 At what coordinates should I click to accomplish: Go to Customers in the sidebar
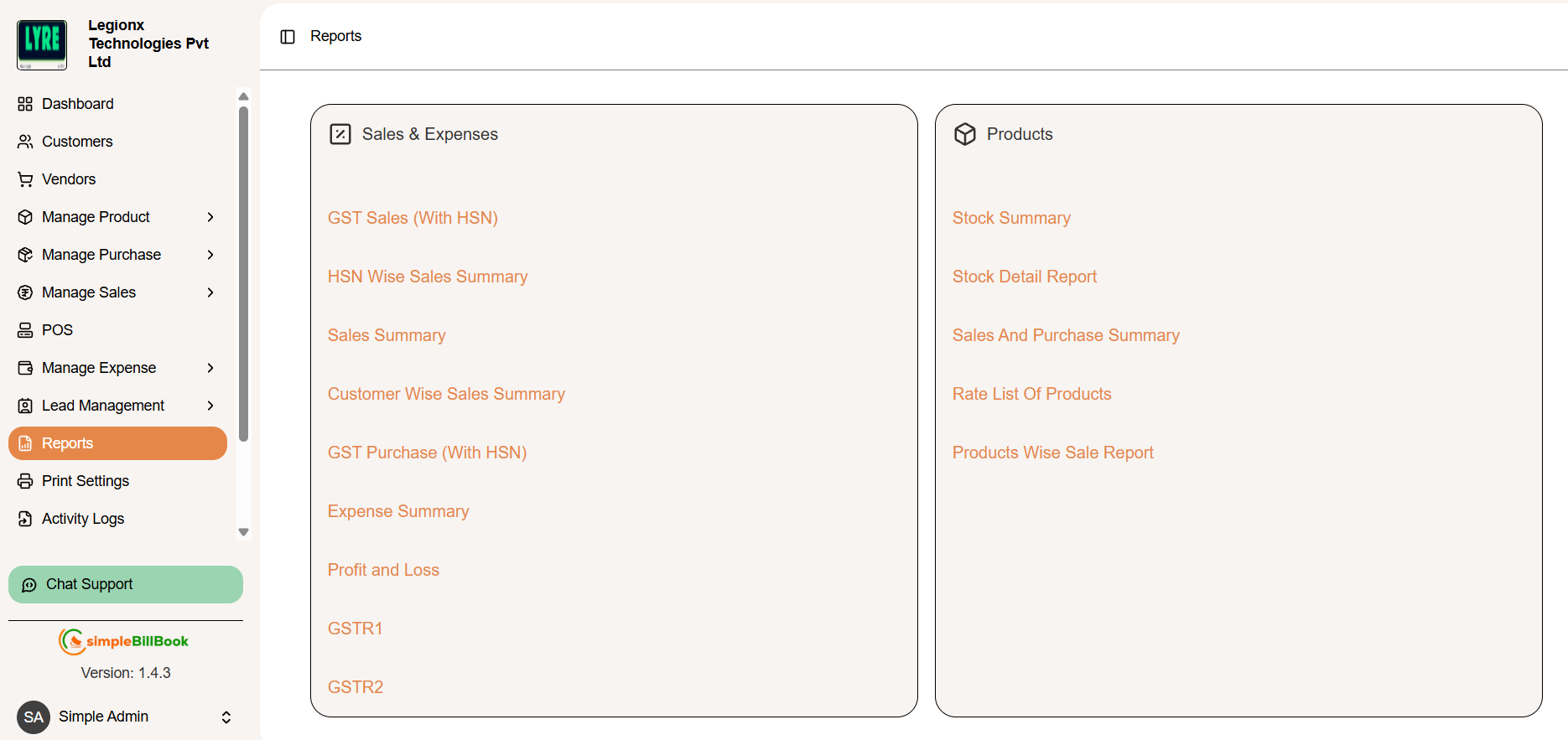coord(117,142)
